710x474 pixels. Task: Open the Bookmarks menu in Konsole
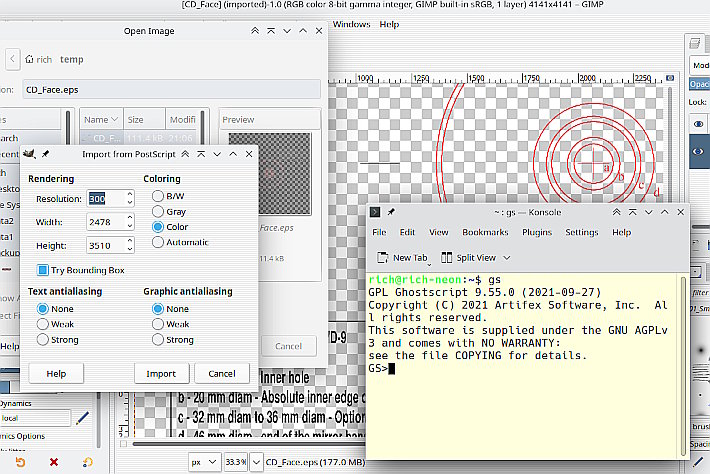[485, 232]
